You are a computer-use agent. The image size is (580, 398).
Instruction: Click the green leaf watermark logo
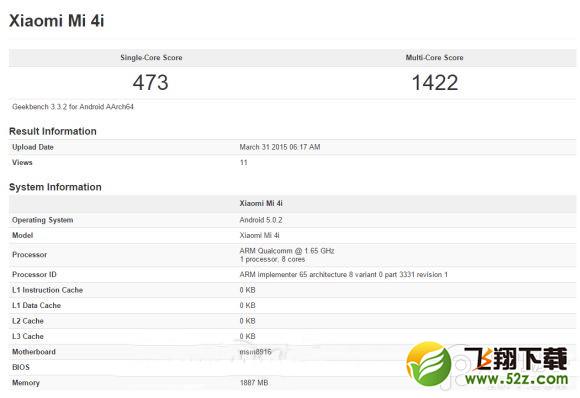click(429, 364)
